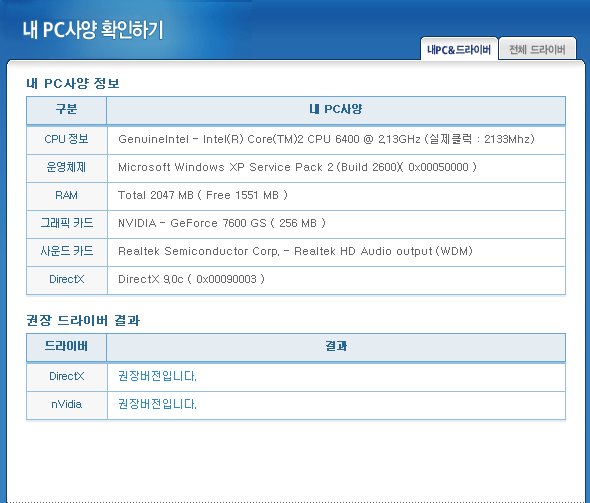Select the 사운드 카드 row label
Viewport: 590px width, 503px height.
click(x=66, y=251)
